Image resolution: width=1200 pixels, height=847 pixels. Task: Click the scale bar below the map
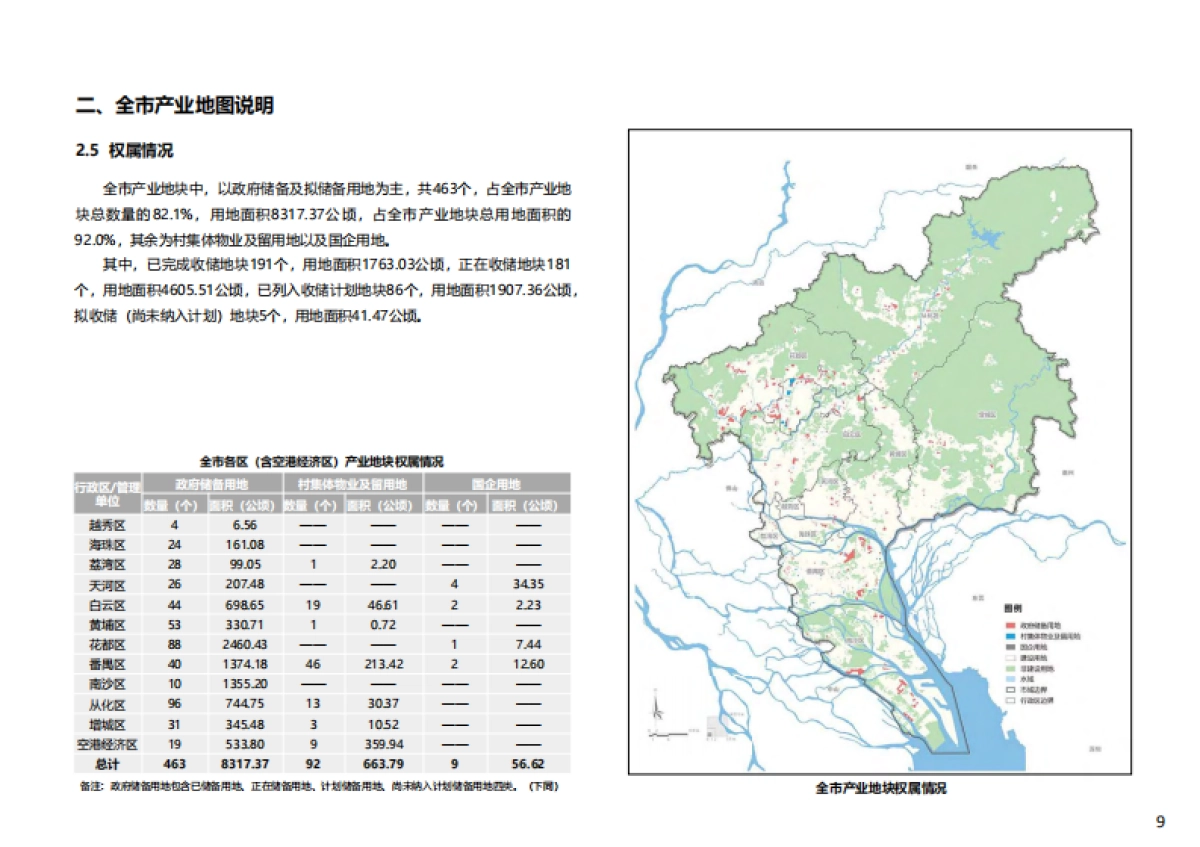click(x=668, y=734)
